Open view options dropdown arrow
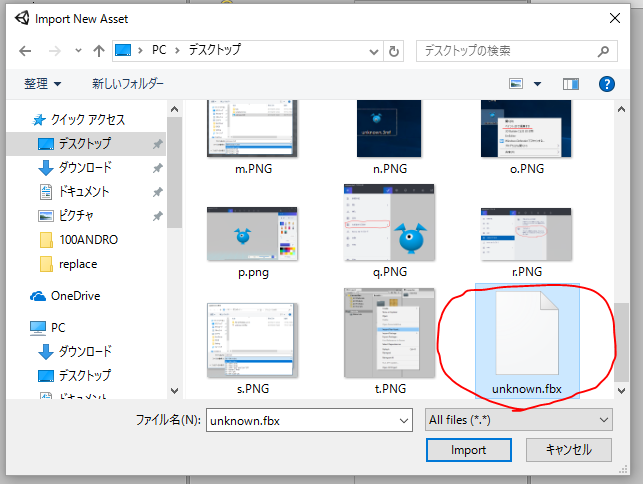Viewport: 643px width, 484px height. tap(537, 84)
